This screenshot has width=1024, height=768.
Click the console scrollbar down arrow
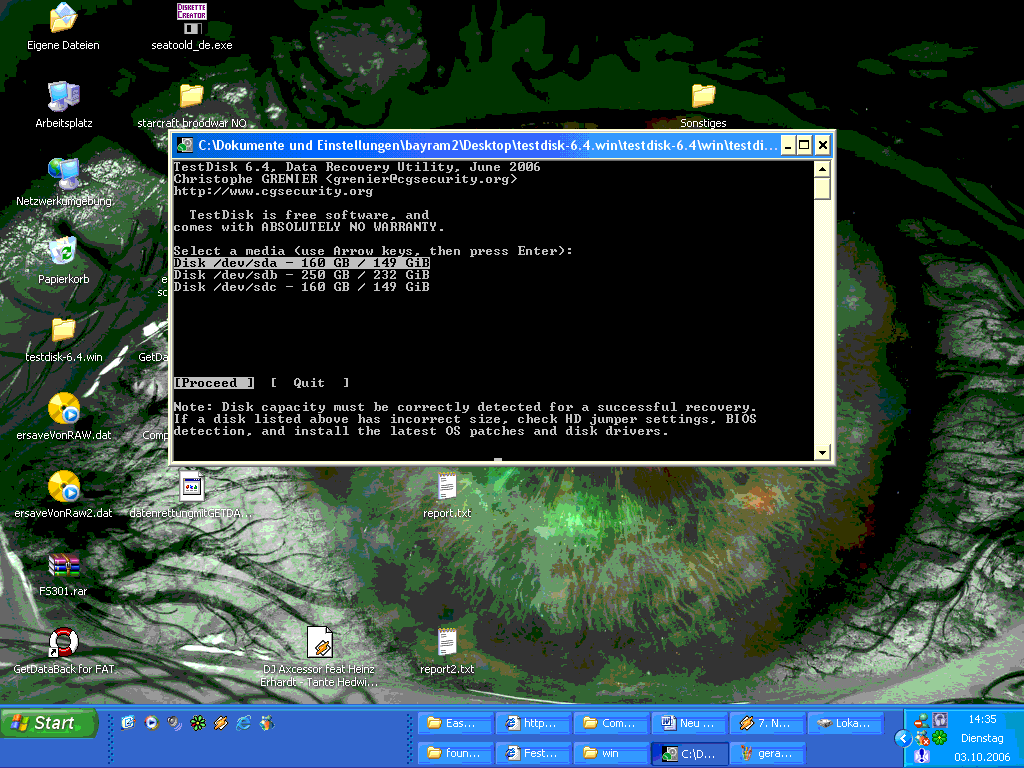(822, 452)
